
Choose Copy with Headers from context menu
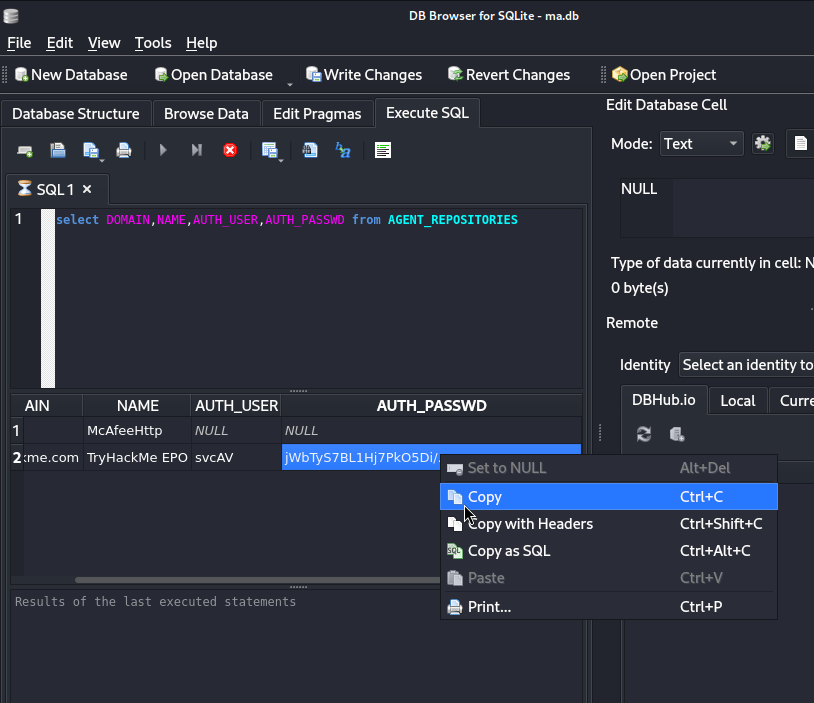tap(608, 524)
